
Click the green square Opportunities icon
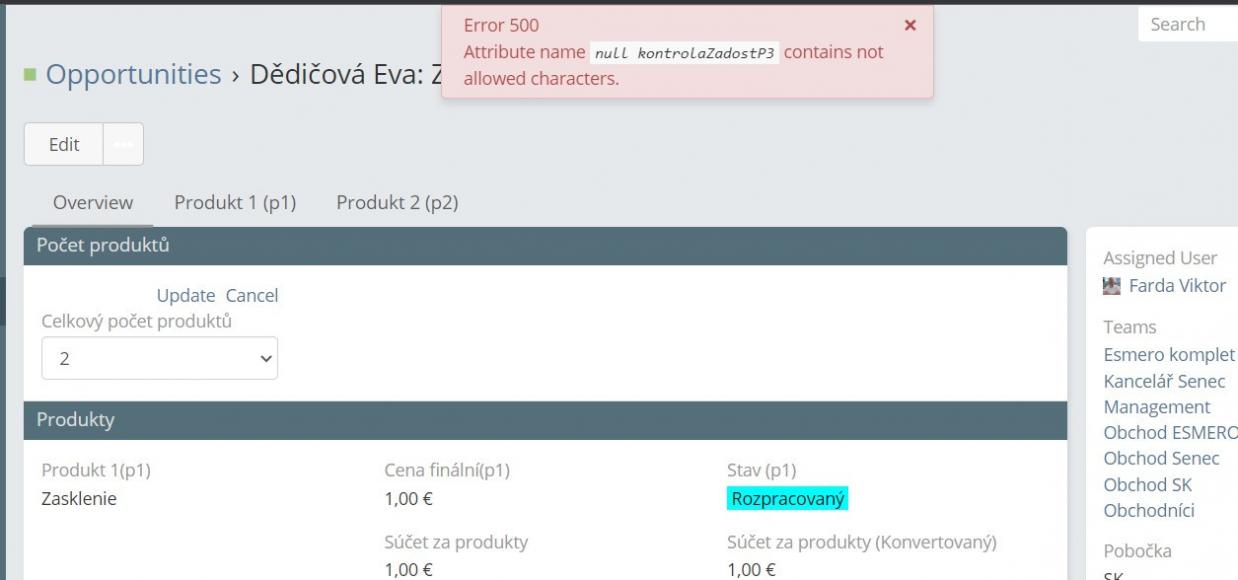(30, 75)
